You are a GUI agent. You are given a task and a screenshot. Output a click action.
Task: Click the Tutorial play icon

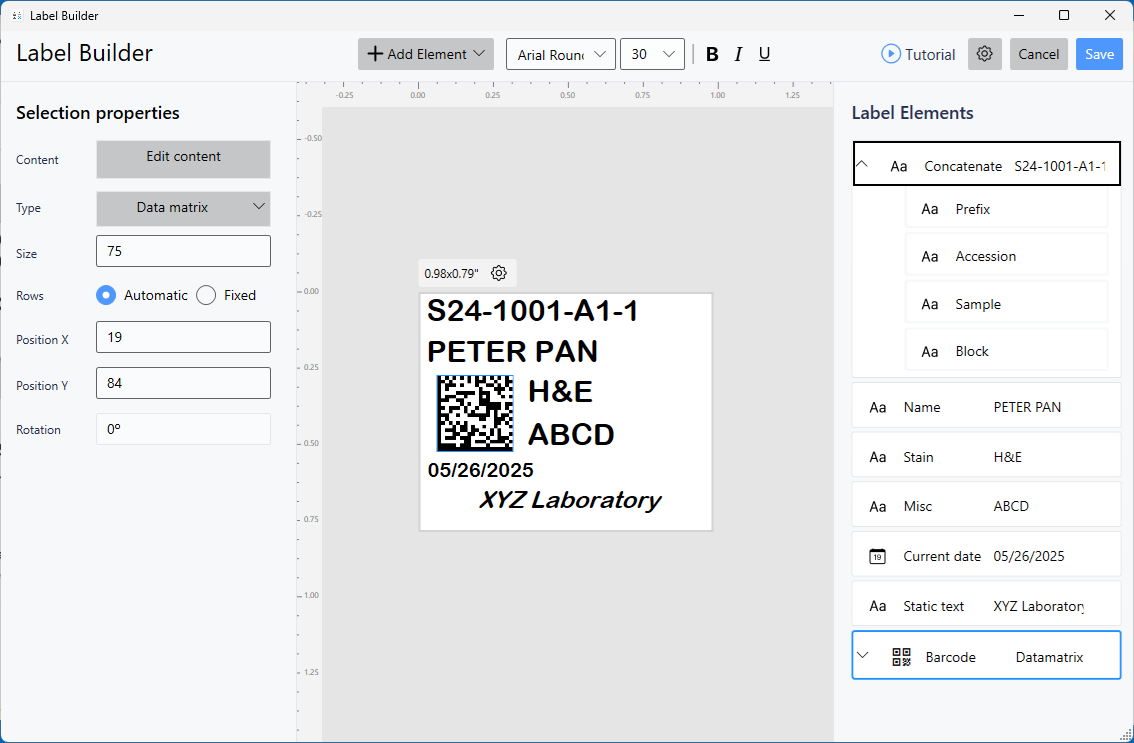point(890,54)
